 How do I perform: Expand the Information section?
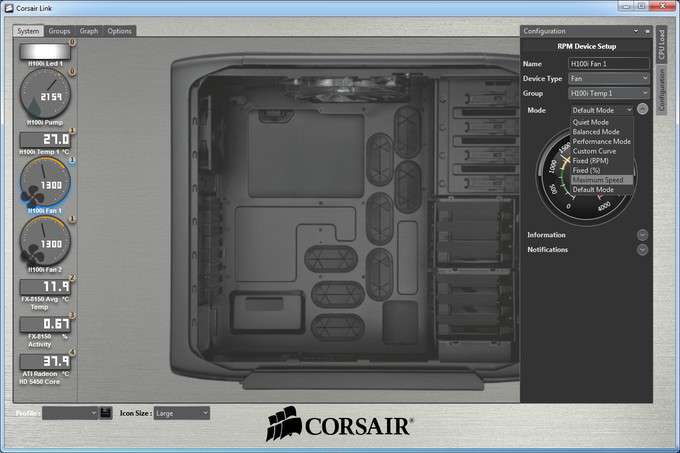(642, 235)
